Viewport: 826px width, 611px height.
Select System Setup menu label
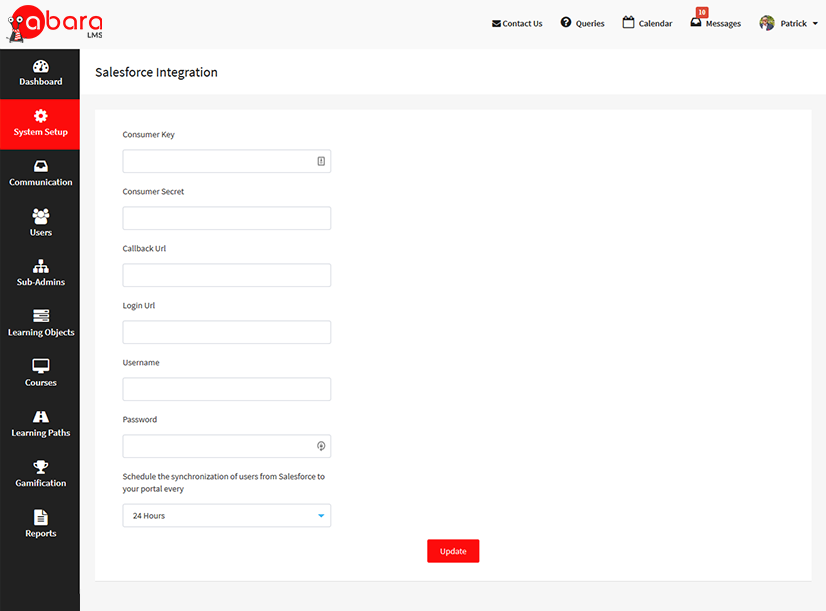pyautogui.click(x=41, y=132)
